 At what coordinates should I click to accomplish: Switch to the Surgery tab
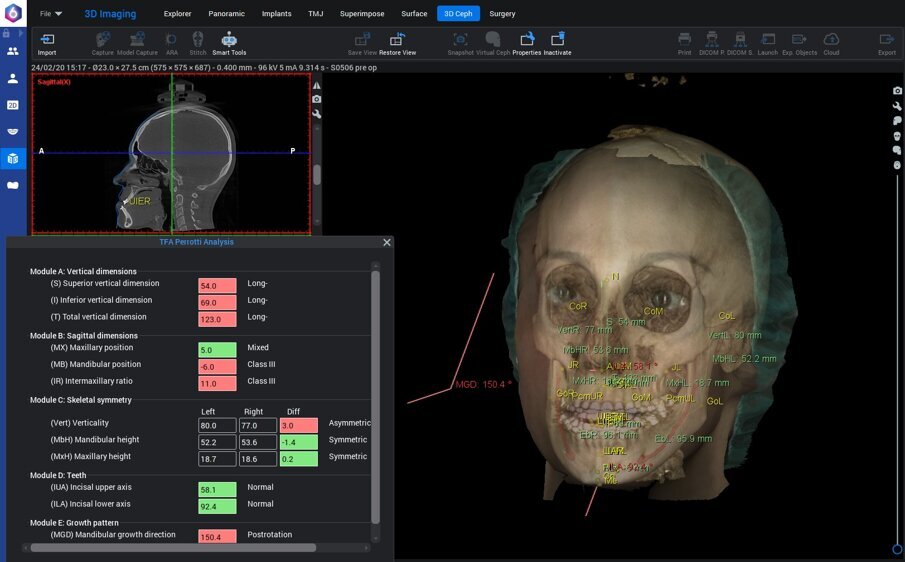point(502,14)
